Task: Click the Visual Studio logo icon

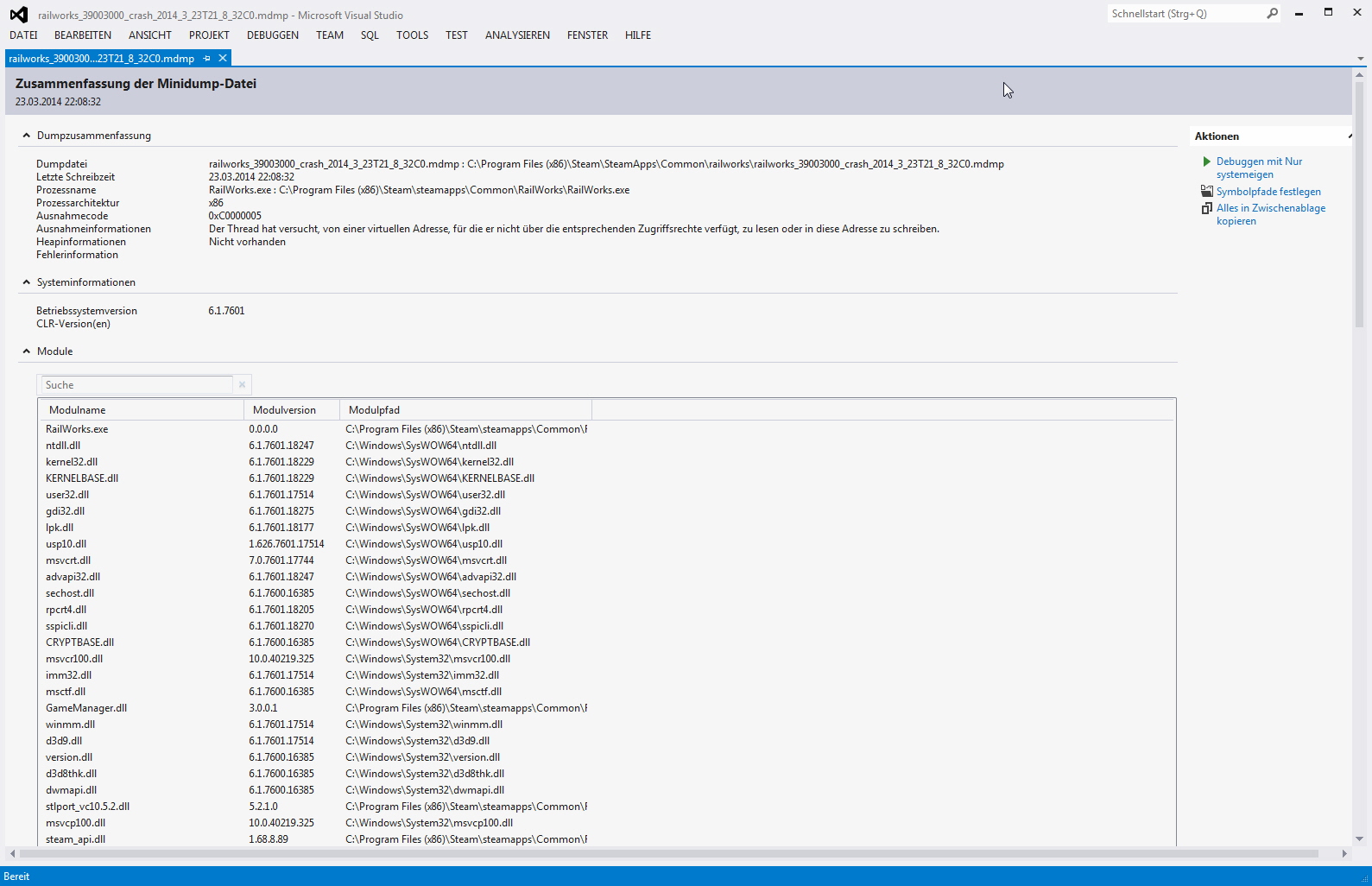Action: (x=18, y=15)
